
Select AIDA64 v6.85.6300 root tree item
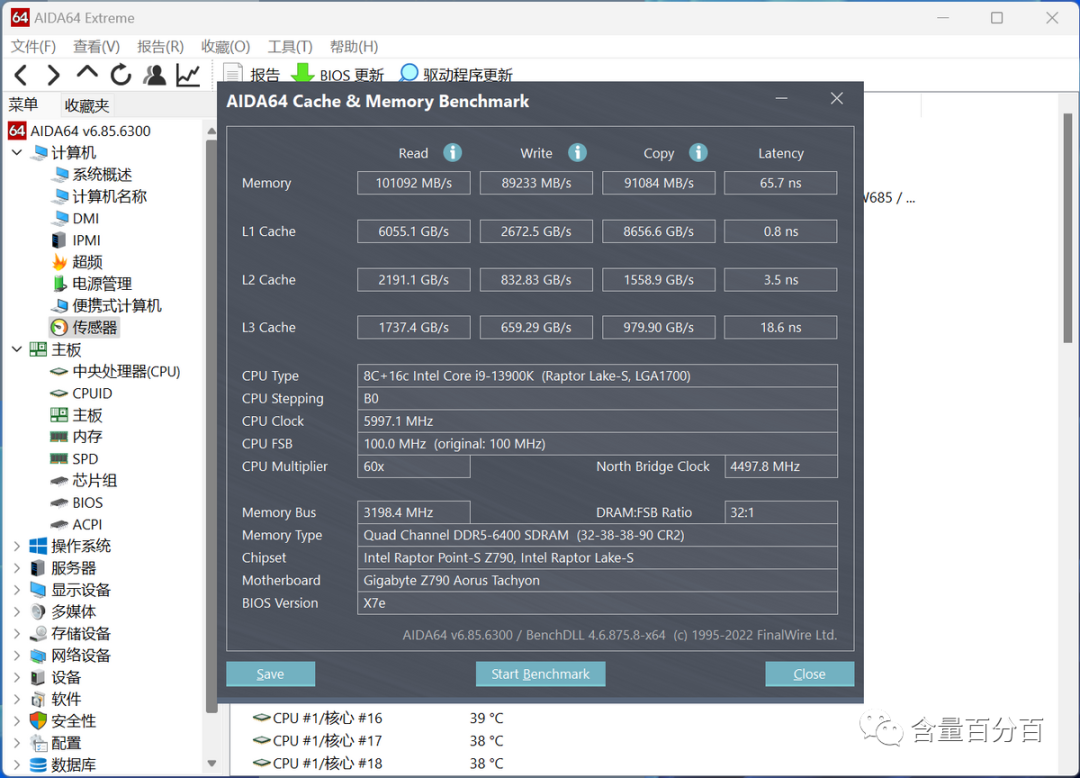tap(80, 131)
